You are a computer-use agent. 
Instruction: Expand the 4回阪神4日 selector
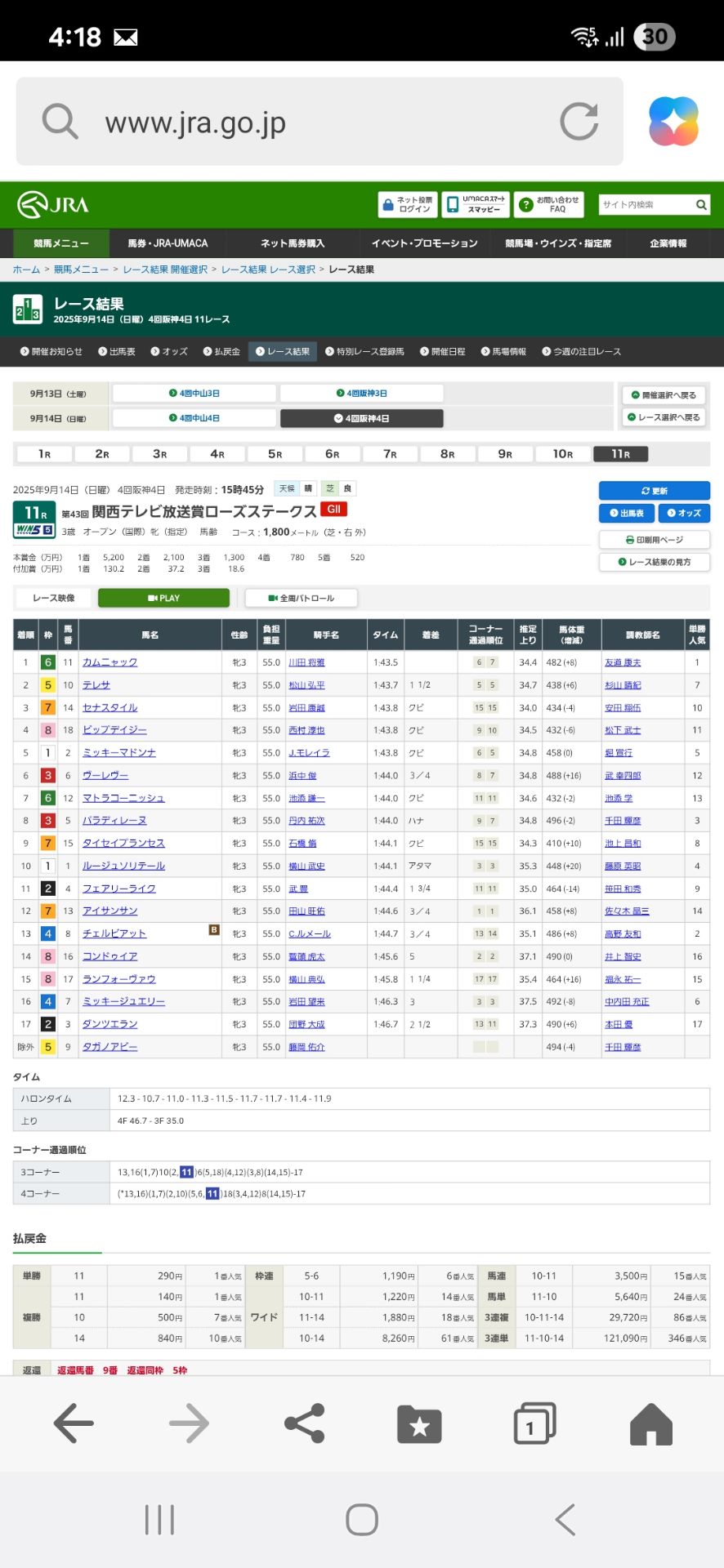[361, 418]
